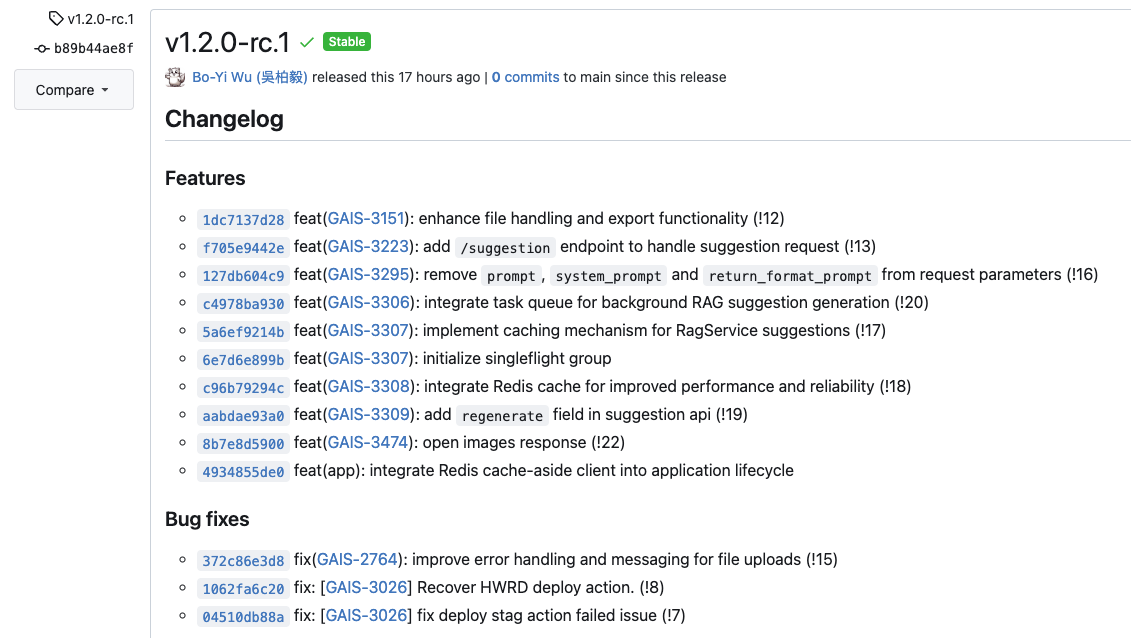Click the green checkmark status icon
Screen dimensions: 1131x638
tap(307, 42)
